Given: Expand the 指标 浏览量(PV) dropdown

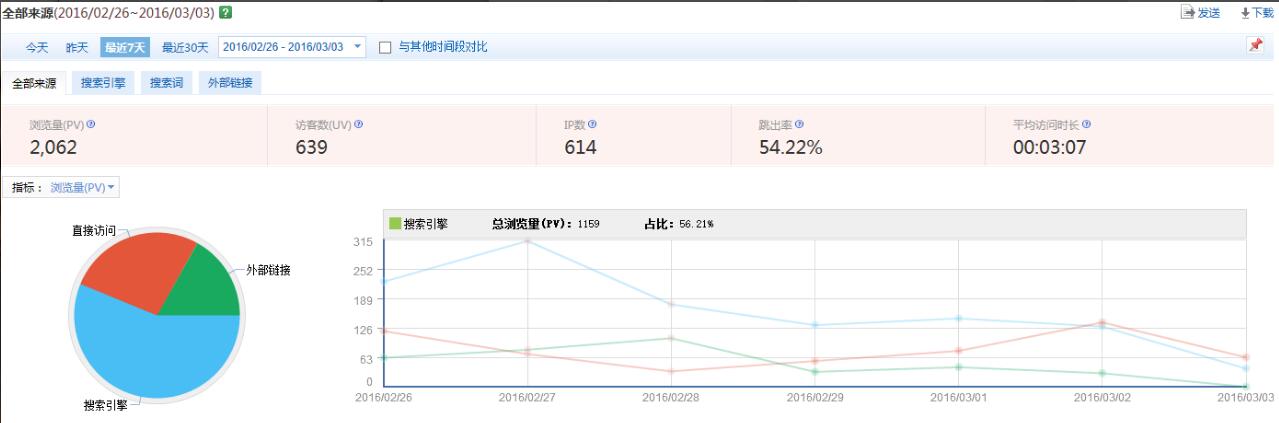Looking at the screenshot, I should (83, 187).
